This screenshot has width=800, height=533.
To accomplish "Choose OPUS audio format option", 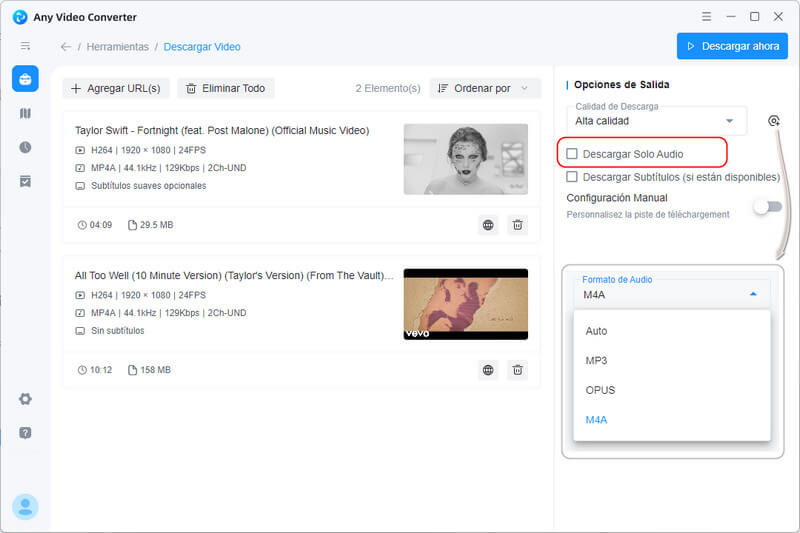I will pyautogui.click(x=672, y=390).
